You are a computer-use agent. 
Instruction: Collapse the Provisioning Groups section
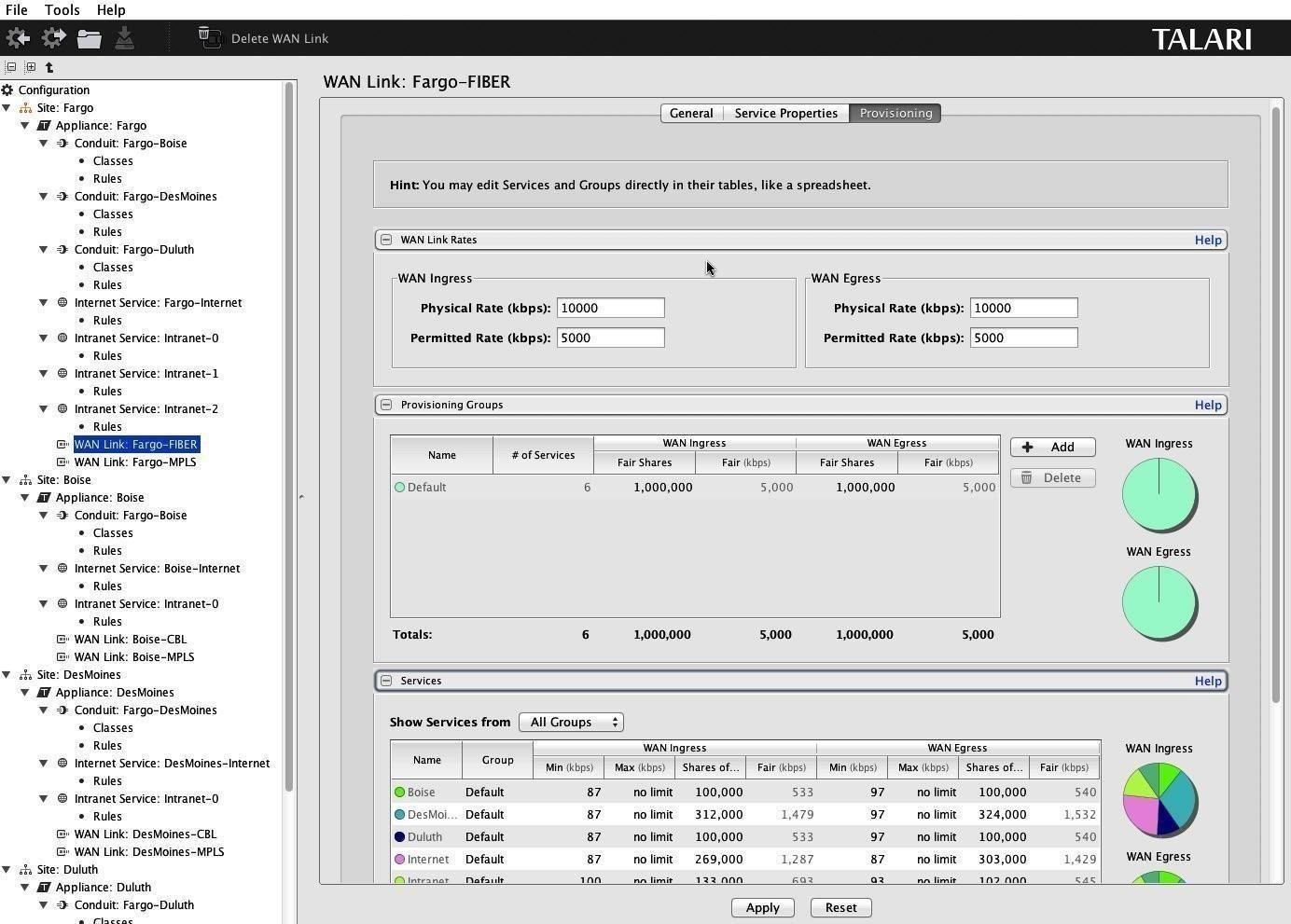point(386,405)
